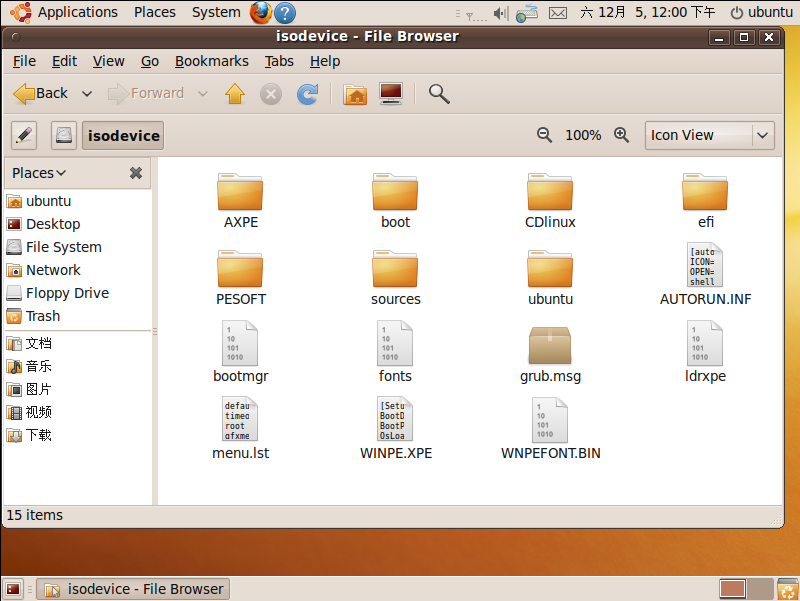Open the Home folder from toolbar
Screen dimensions: 800x601
[355, 94]
